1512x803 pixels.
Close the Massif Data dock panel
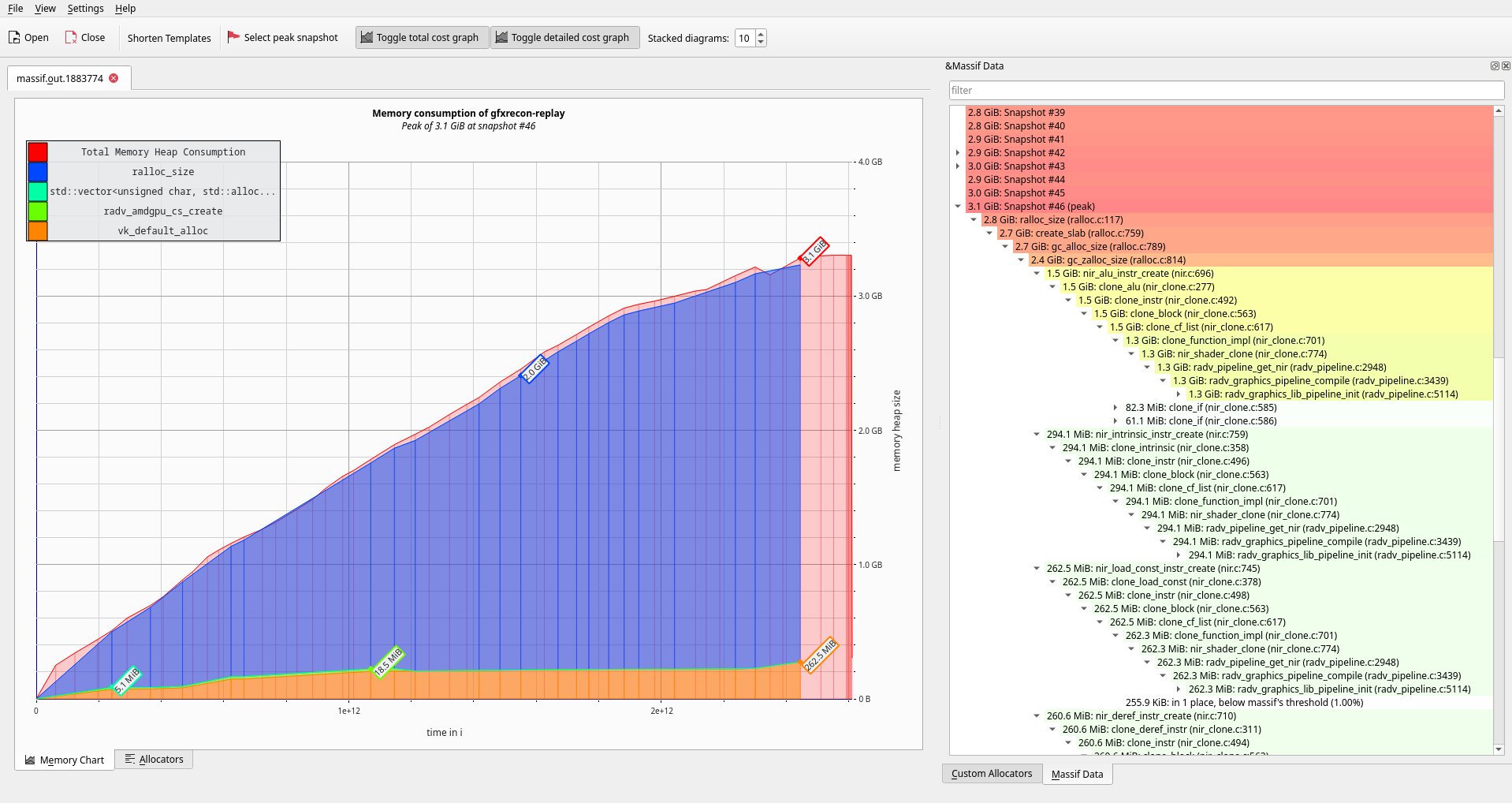tap(1506, 66)
